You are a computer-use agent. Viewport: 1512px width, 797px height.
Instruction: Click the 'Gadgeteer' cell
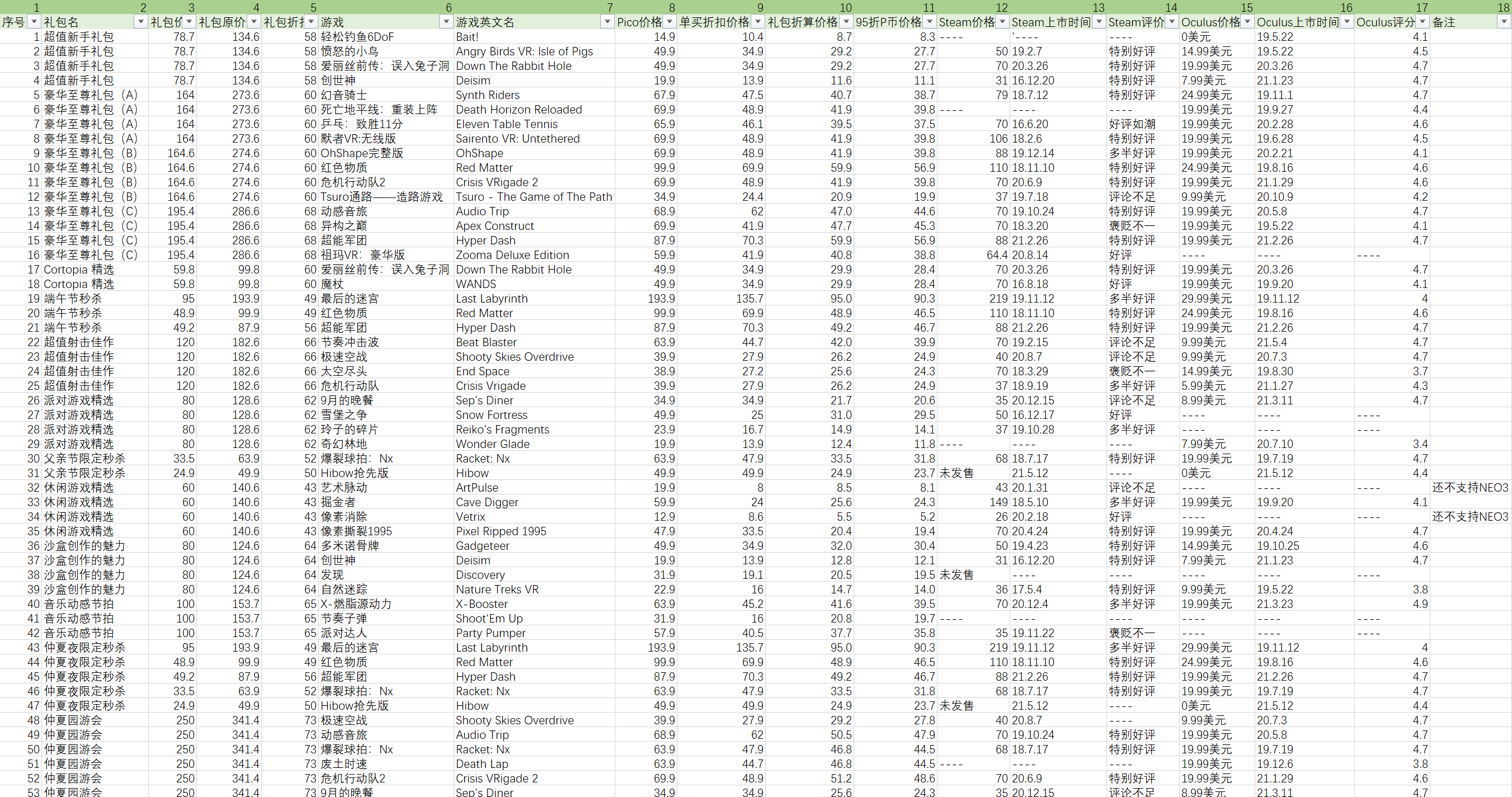pos(534,545)
